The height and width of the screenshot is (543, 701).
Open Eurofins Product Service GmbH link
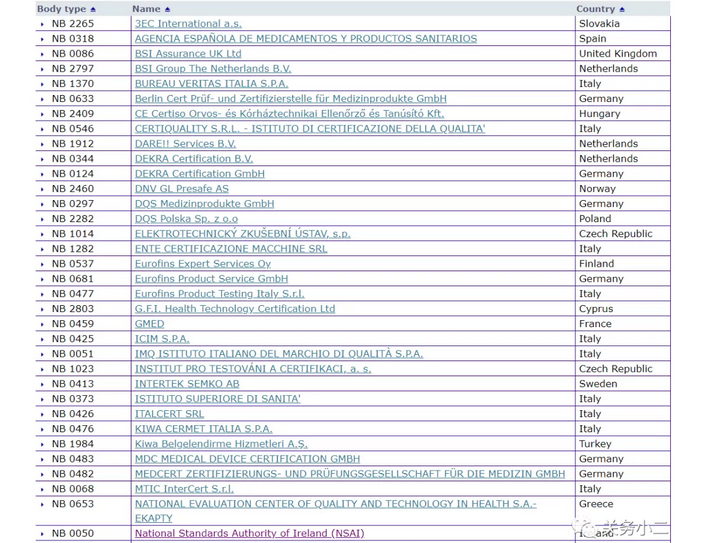click(211, 279)
